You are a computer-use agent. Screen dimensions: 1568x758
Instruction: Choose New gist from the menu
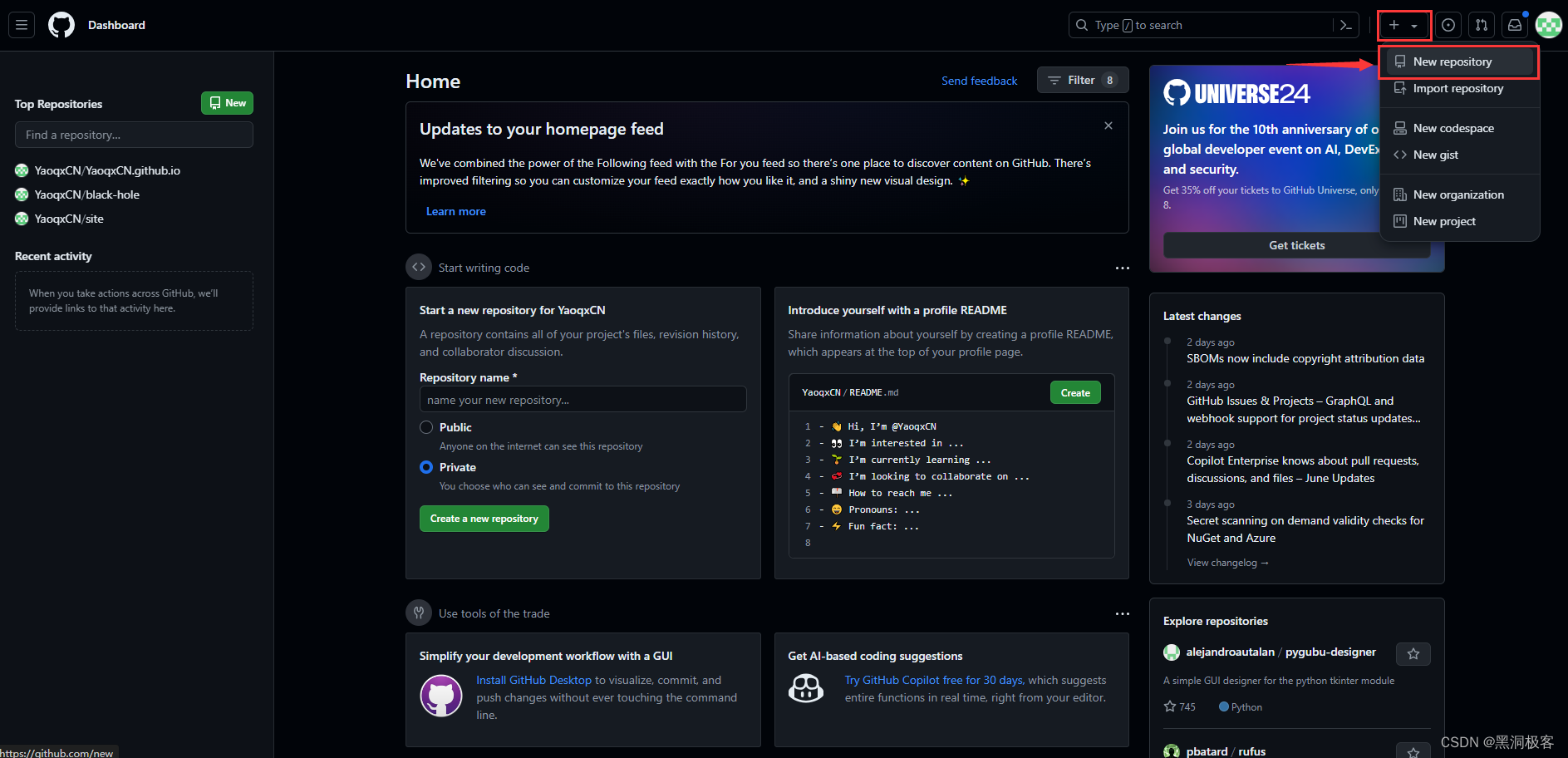pos(1459,155)
